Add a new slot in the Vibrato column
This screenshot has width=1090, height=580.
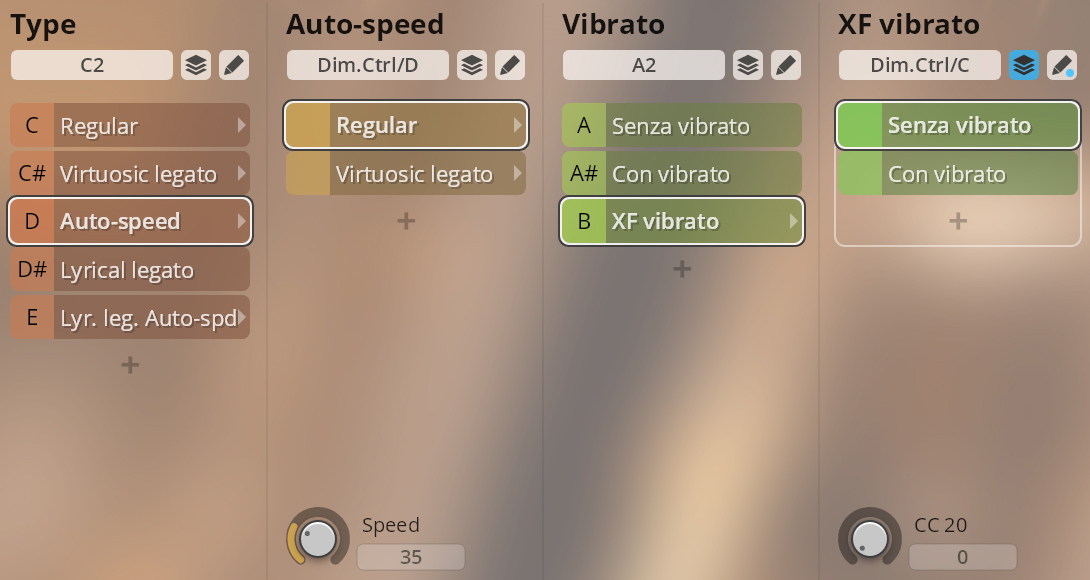coord(682,268)
